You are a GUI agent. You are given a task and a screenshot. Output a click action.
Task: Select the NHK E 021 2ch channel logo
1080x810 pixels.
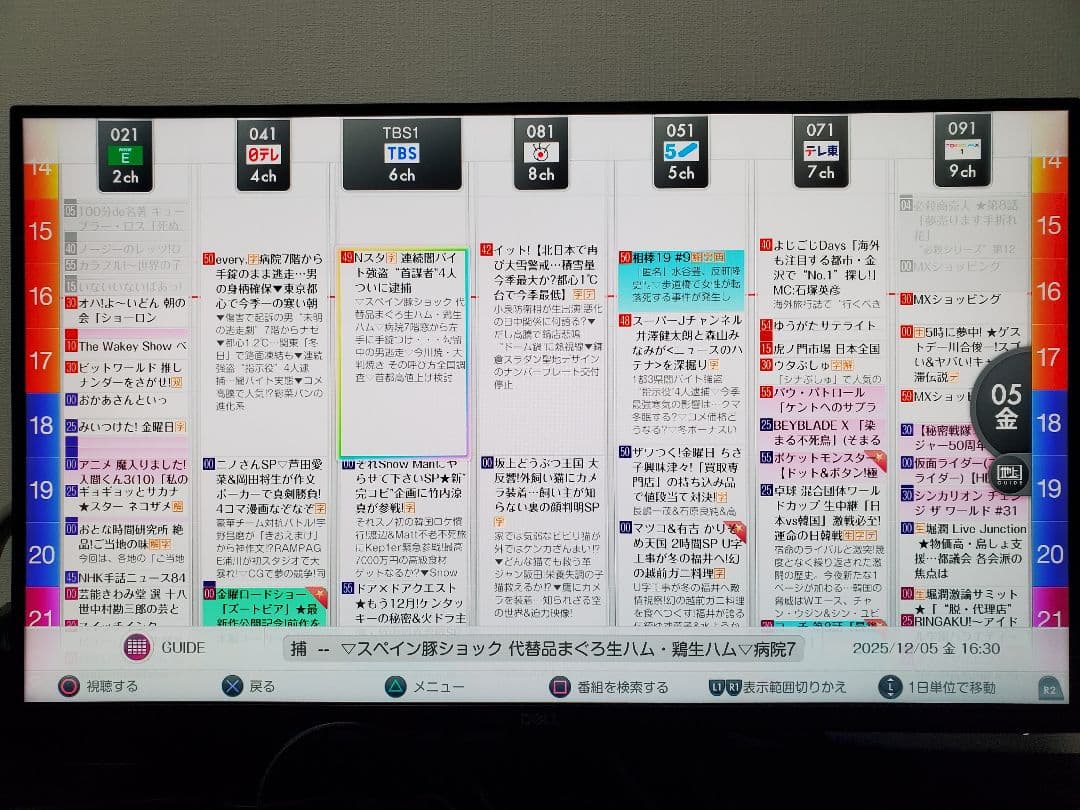coord(125,156)
